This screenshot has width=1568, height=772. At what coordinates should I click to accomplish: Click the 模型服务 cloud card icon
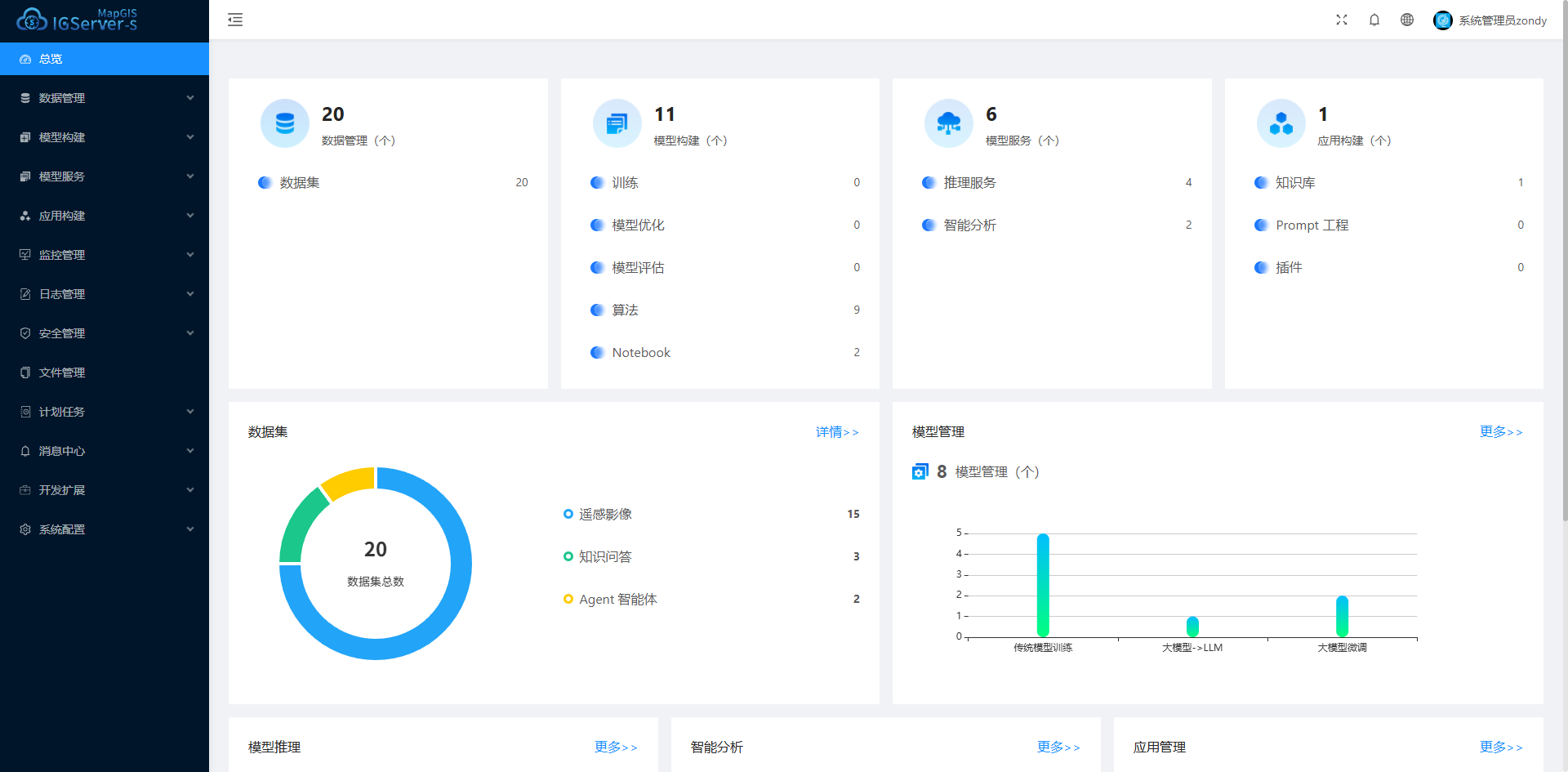(x=948, y=123)
